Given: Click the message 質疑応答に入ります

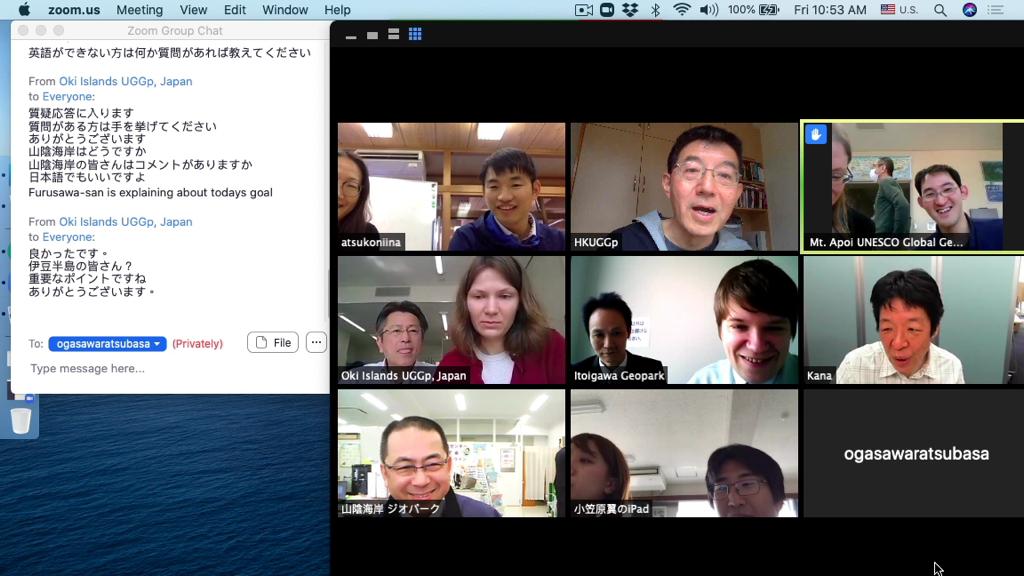Looking at the screenshot, I should click(81, 113).
